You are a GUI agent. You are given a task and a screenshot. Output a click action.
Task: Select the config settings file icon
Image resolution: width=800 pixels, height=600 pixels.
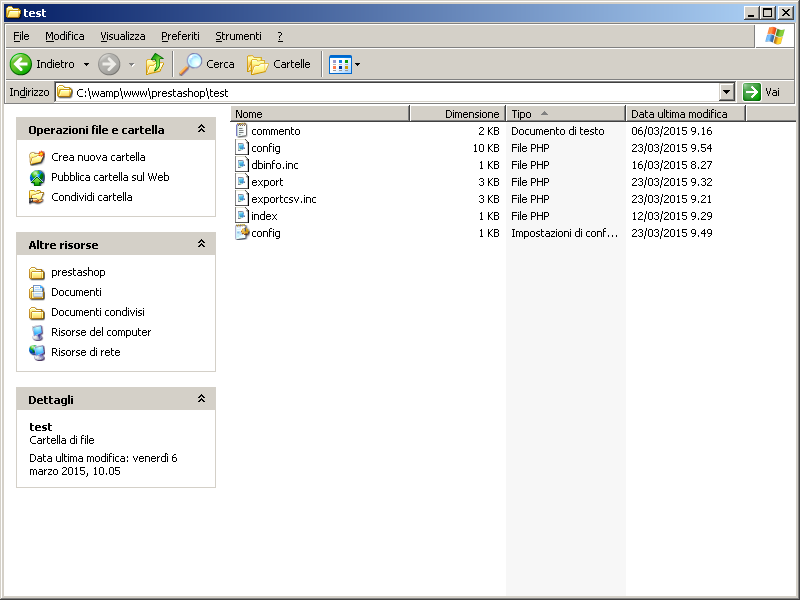242,233
